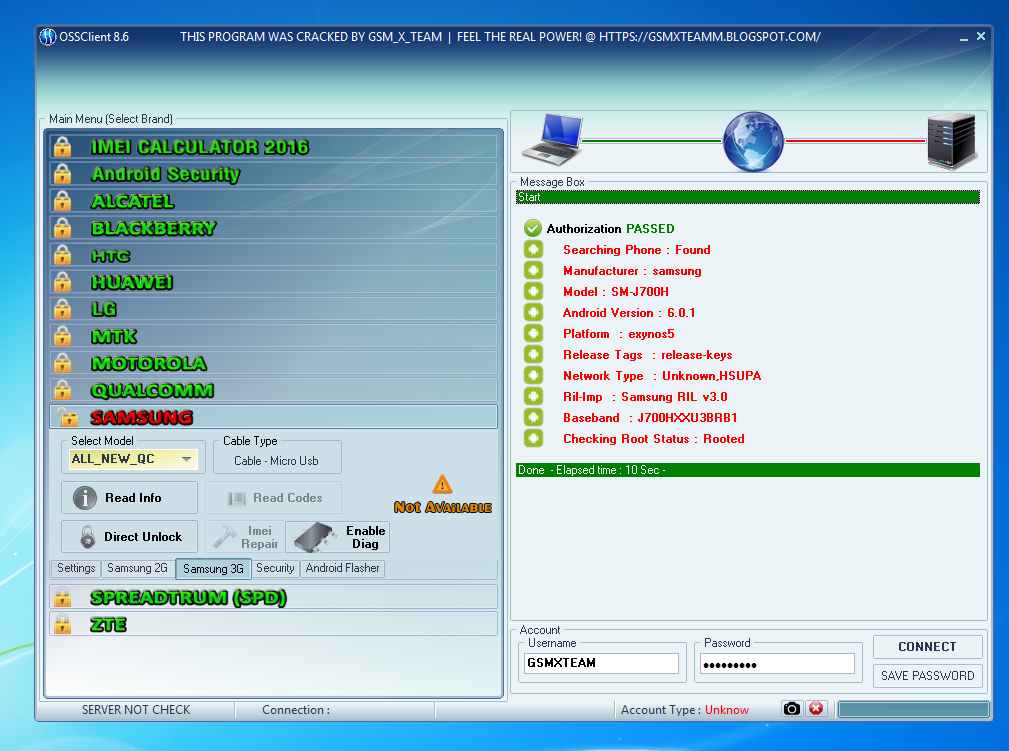This screenshot has width=1009, height=751.
Task: Click the lock icon beside SPREADTRUM (SPD)
Action: tap(62, 597)
